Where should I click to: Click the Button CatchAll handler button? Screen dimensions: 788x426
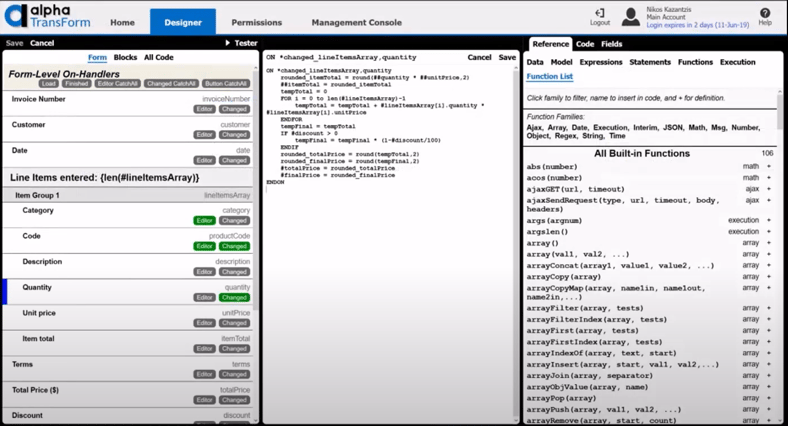click(226, 83)
